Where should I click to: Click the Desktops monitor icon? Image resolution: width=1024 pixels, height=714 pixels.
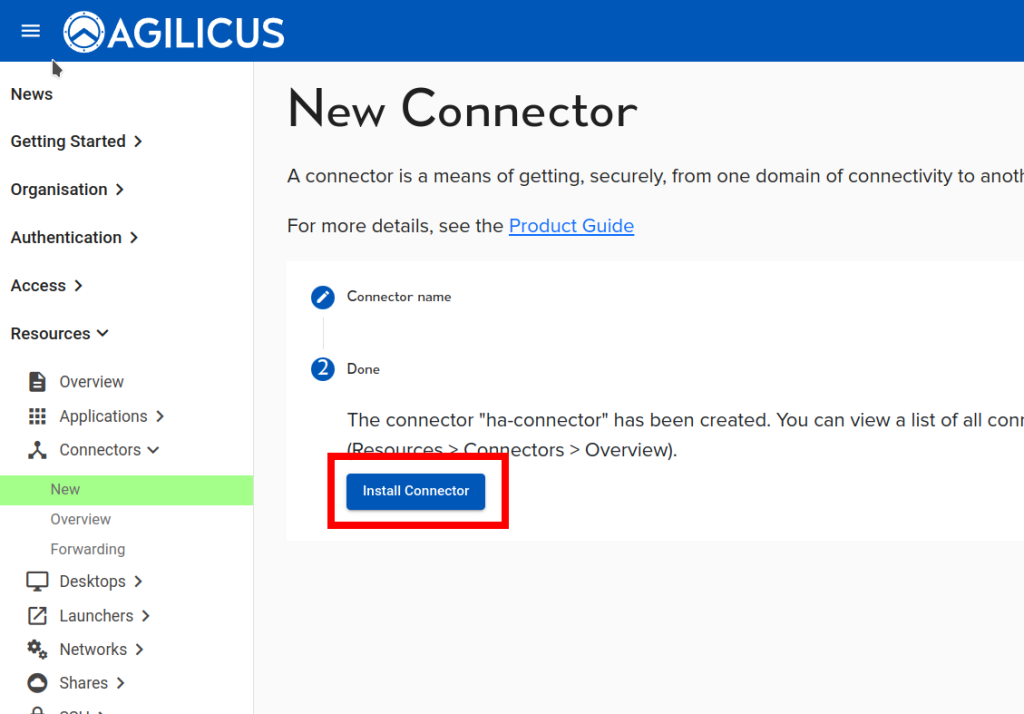click(37, 582)
